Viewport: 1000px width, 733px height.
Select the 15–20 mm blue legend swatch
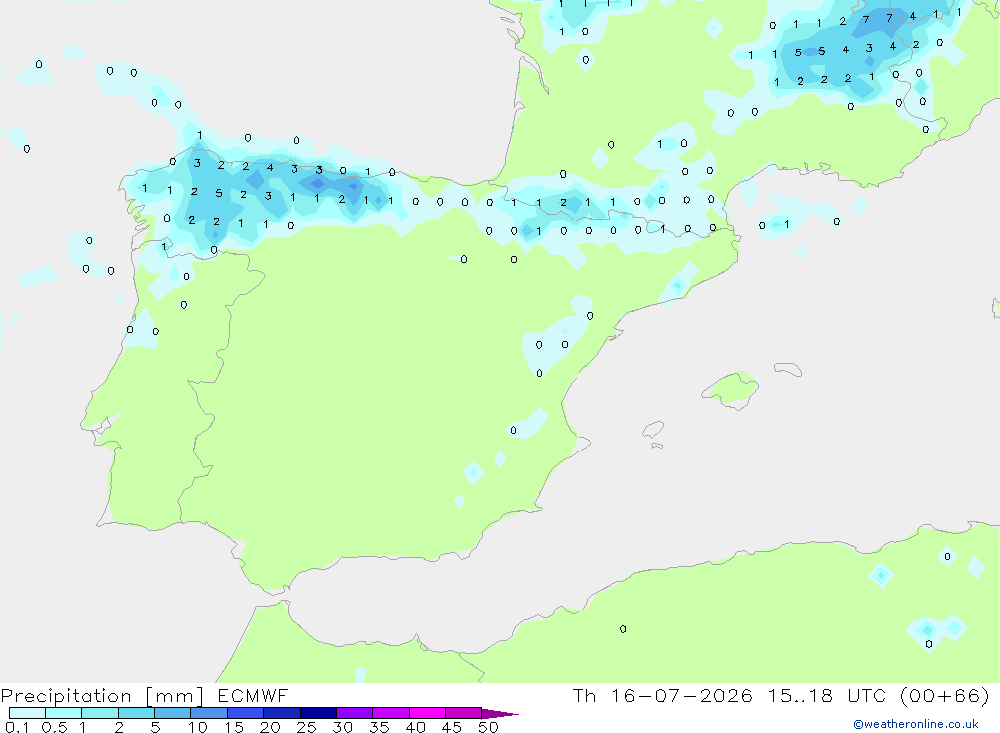click(x=246, y=713)
